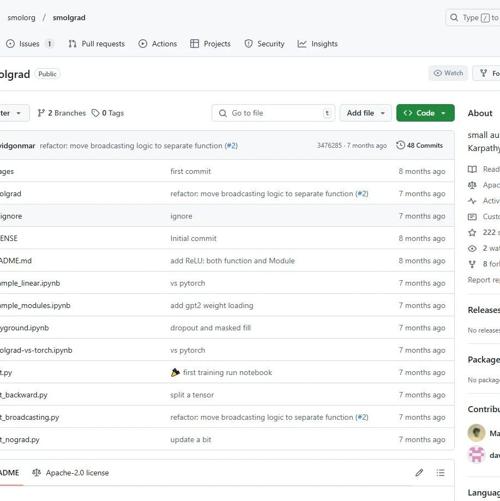Click the license scales icon in About
Screen dimensions: 500x501
[x=472, y=185]
